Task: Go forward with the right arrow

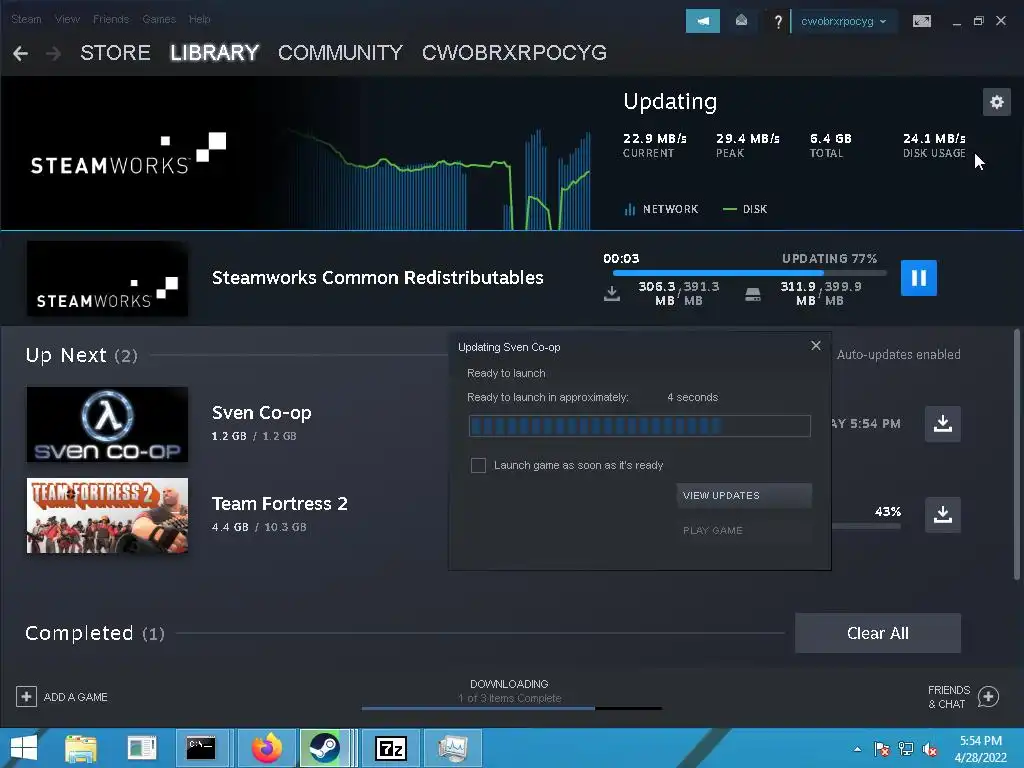Action: click(x=54, y=53)
